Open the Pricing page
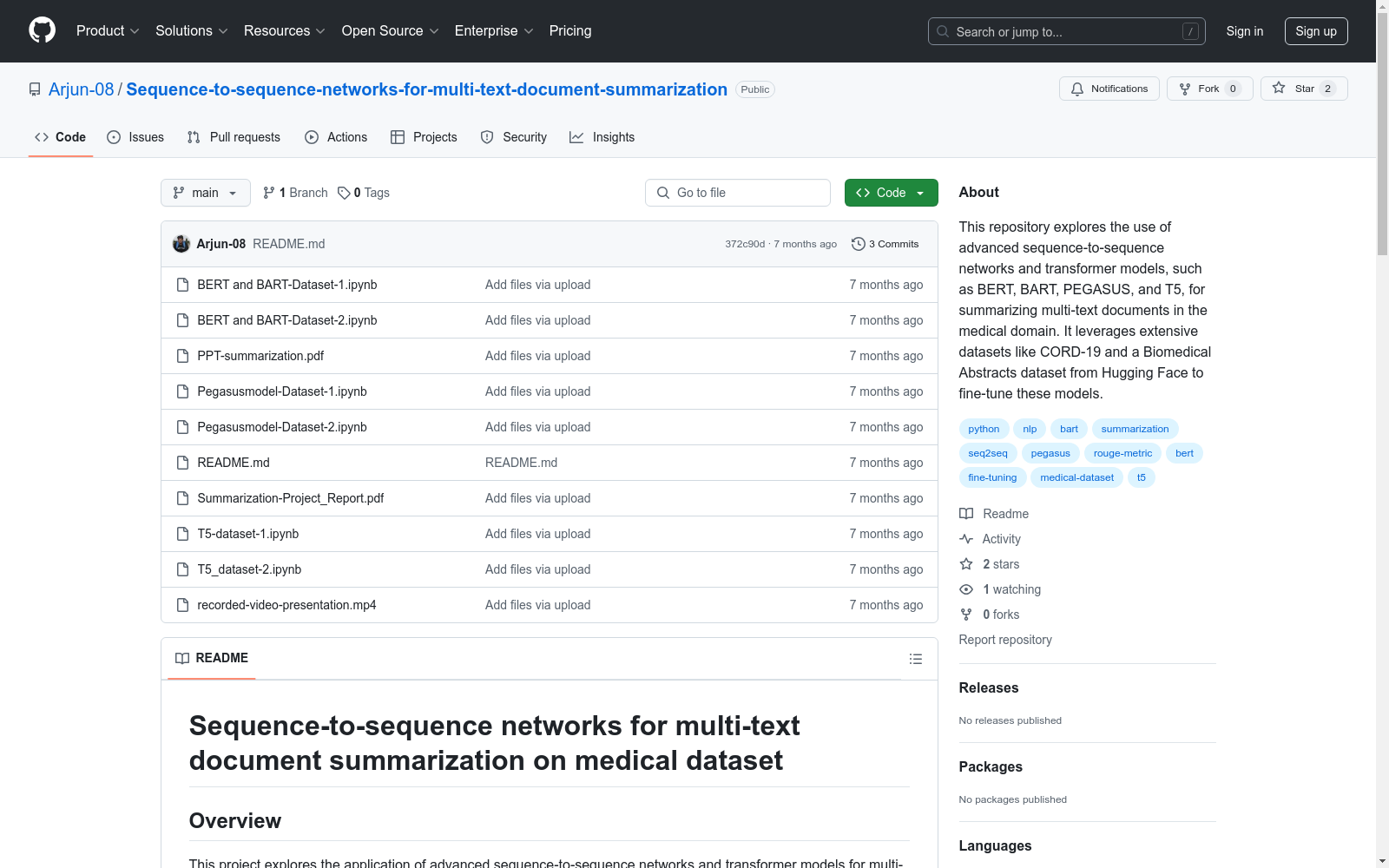 click(570, 31)
